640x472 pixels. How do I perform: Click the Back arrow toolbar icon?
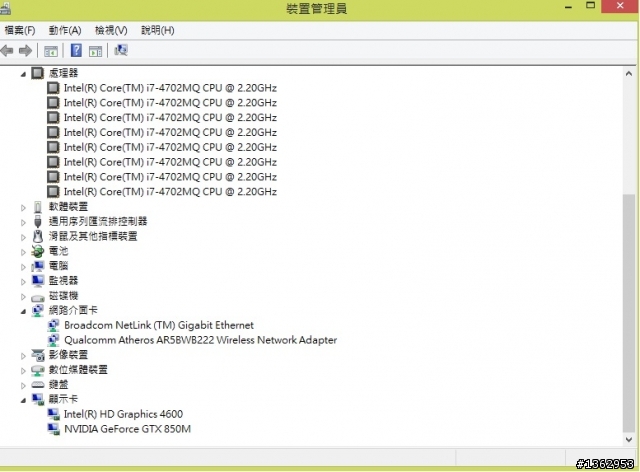click(7, 51)
